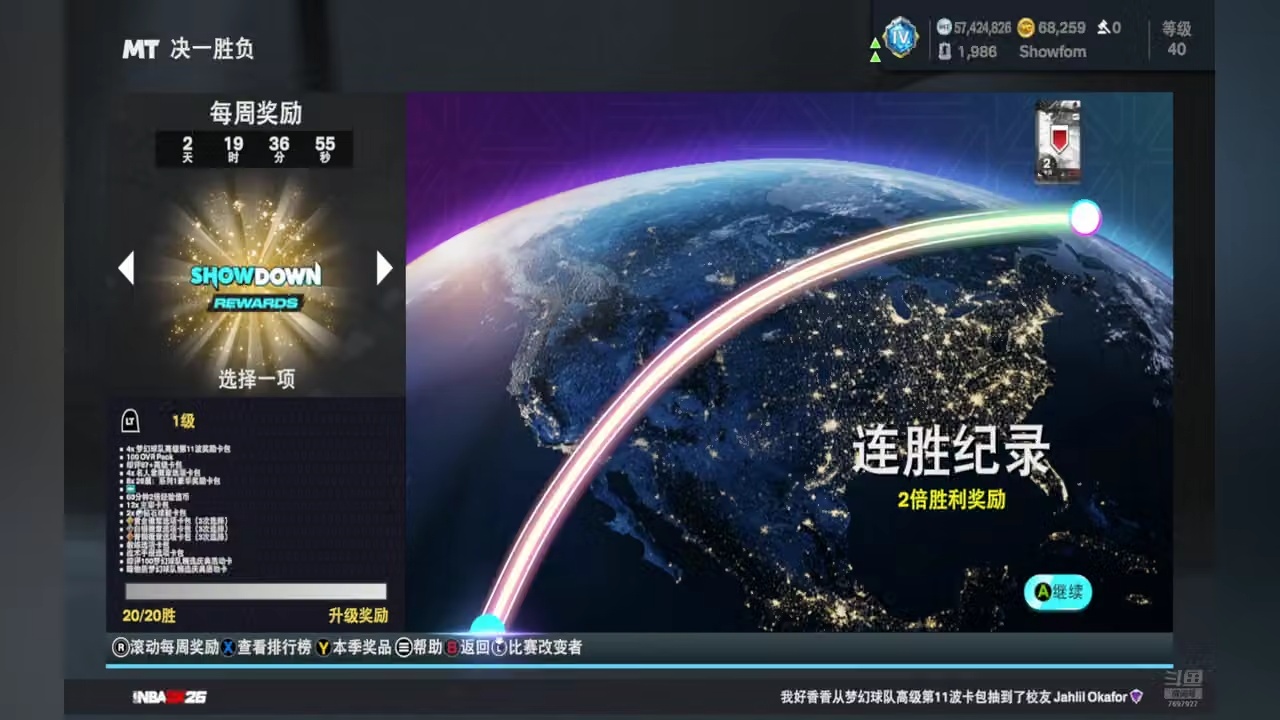Click the X button 查看排行榜 icon
Image resolution: width=1280 pixels, height=720 pixels.
click(228, 647)
